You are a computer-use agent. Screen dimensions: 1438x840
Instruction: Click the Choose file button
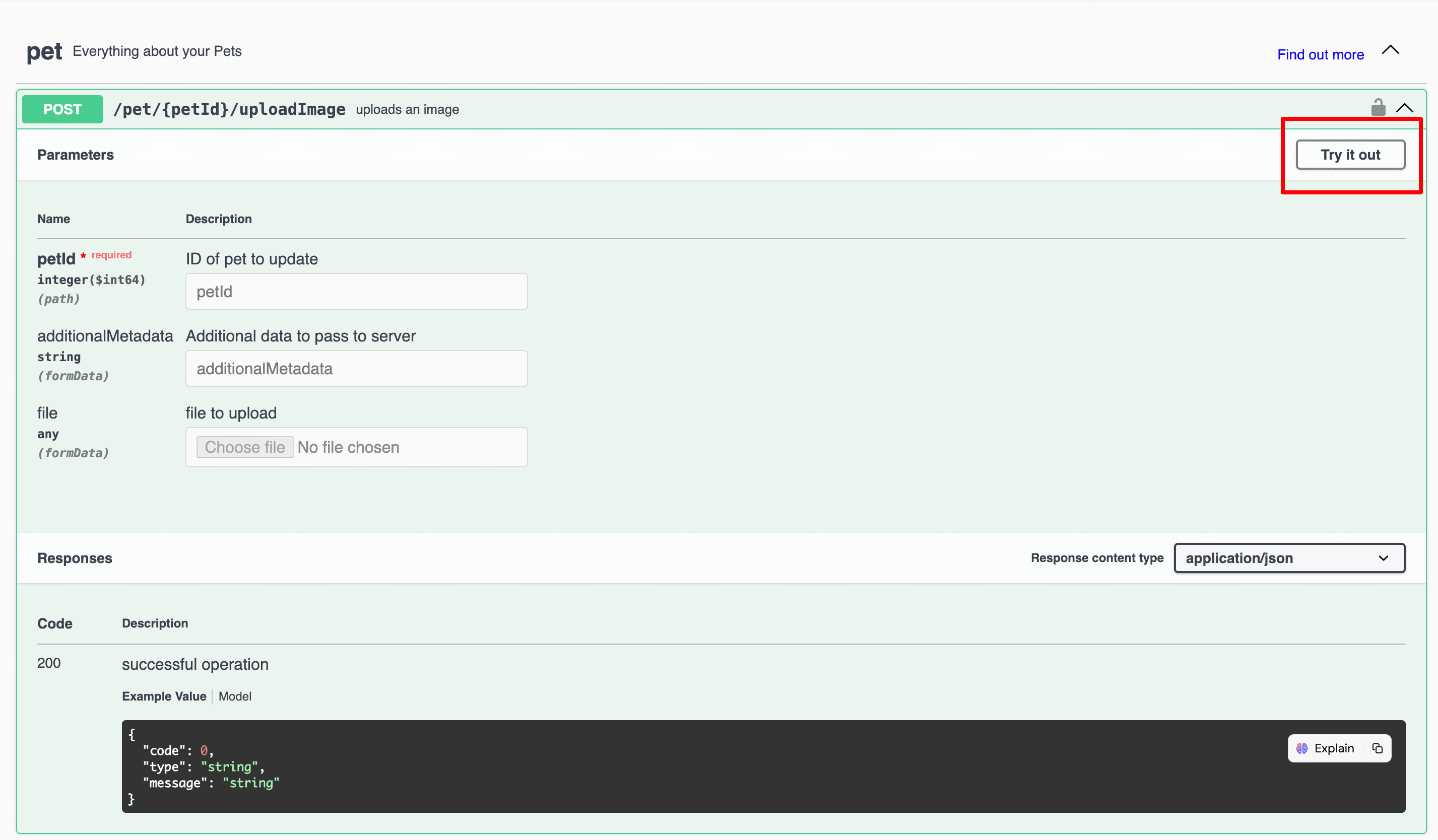tap(245, 447)
